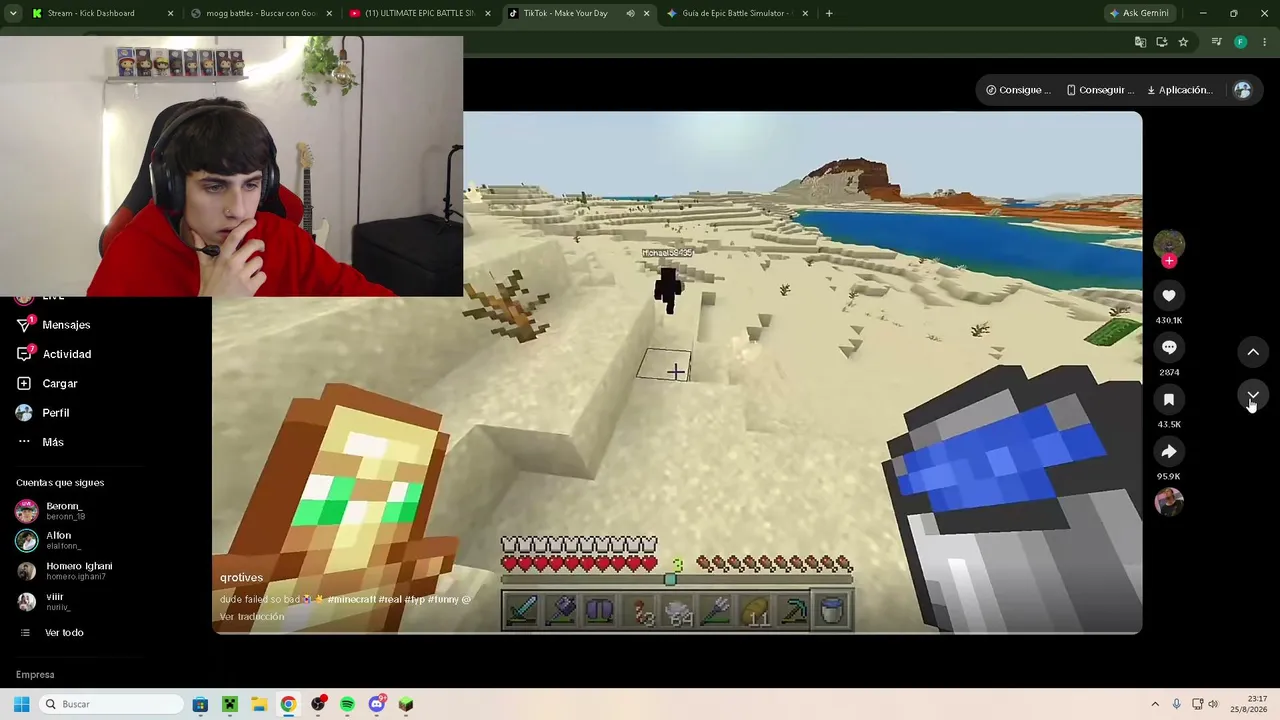Open Spotify from the taskbar
This screenshot has height=720, width=1280.
[x=347, y=704]
